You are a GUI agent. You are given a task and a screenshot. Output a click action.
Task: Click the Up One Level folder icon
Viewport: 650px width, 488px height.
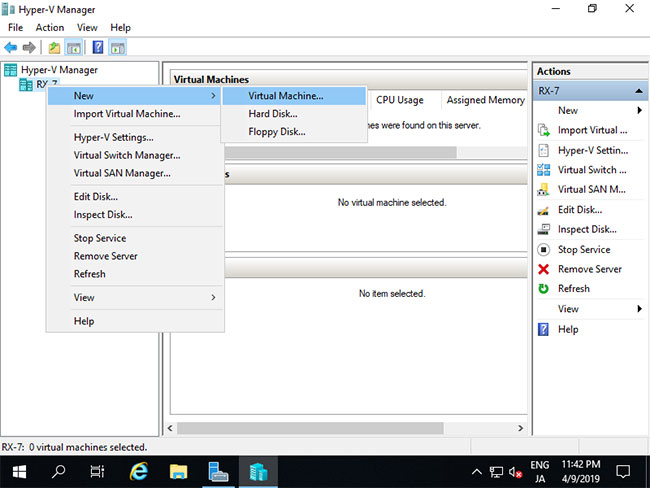[54, 48]
